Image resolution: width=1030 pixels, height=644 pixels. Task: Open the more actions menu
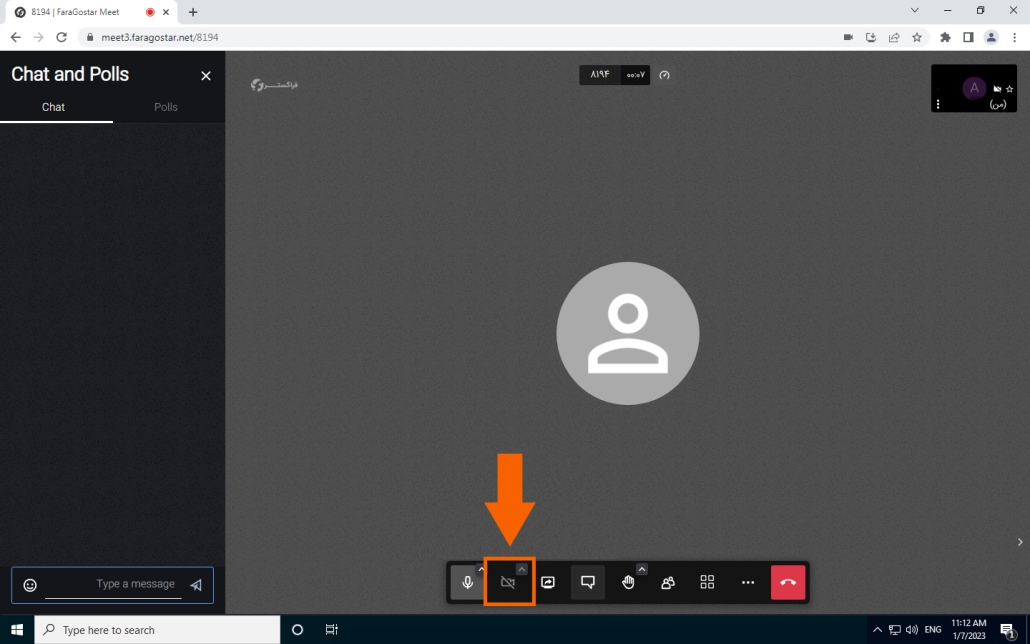[748, 582]
